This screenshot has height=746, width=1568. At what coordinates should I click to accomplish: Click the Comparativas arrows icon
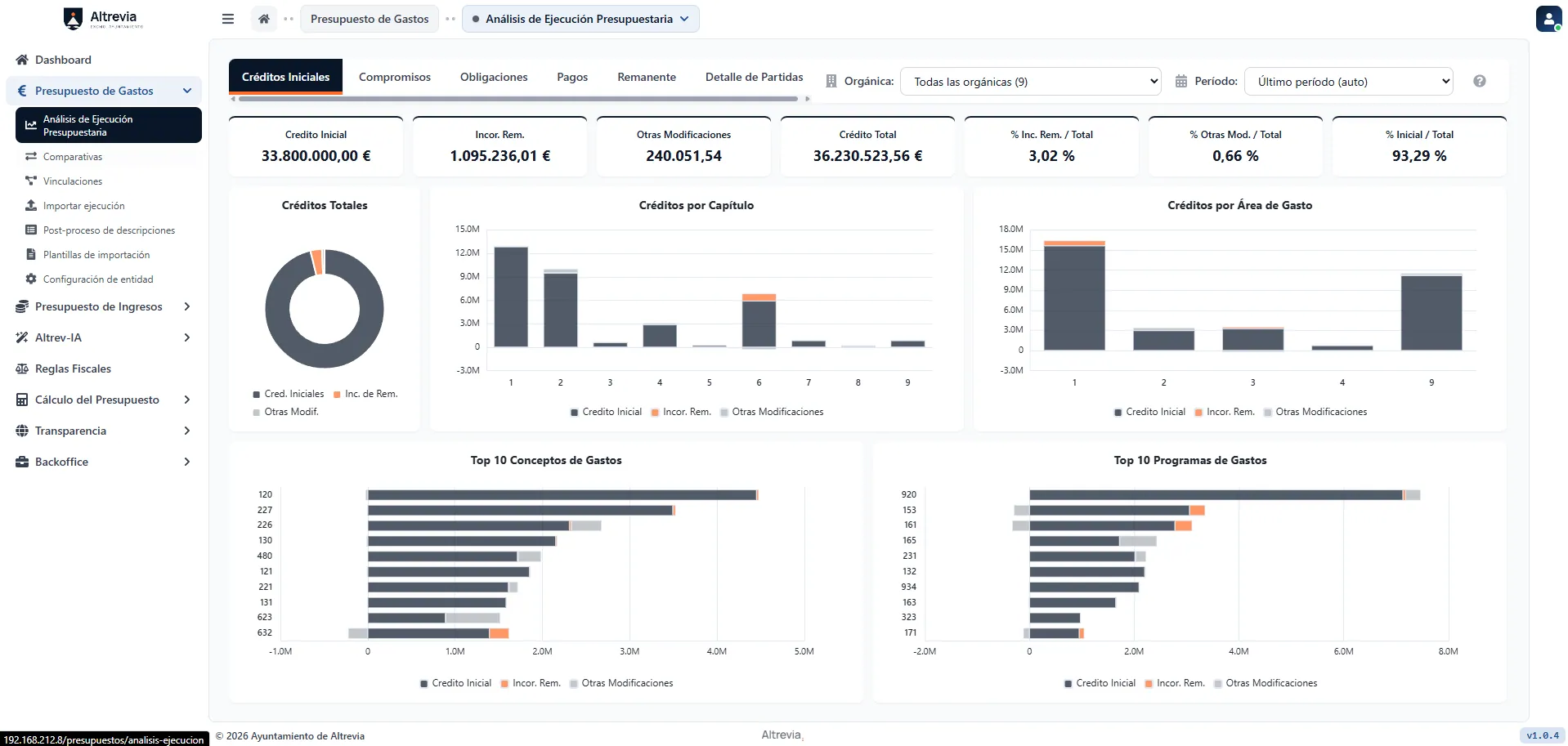click(31, 156)
